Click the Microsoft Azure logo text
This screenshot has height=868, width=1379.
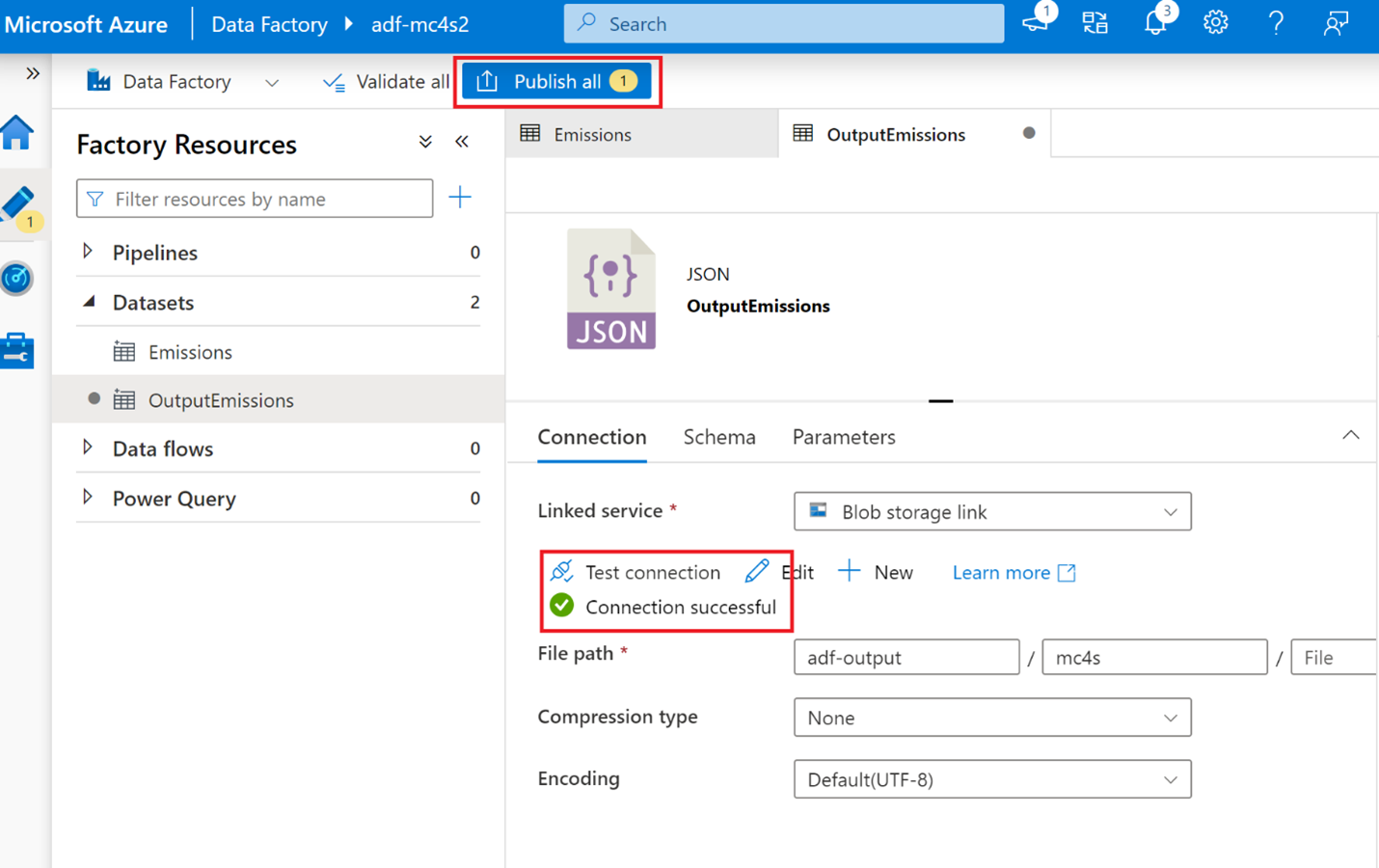click(86, 24)
